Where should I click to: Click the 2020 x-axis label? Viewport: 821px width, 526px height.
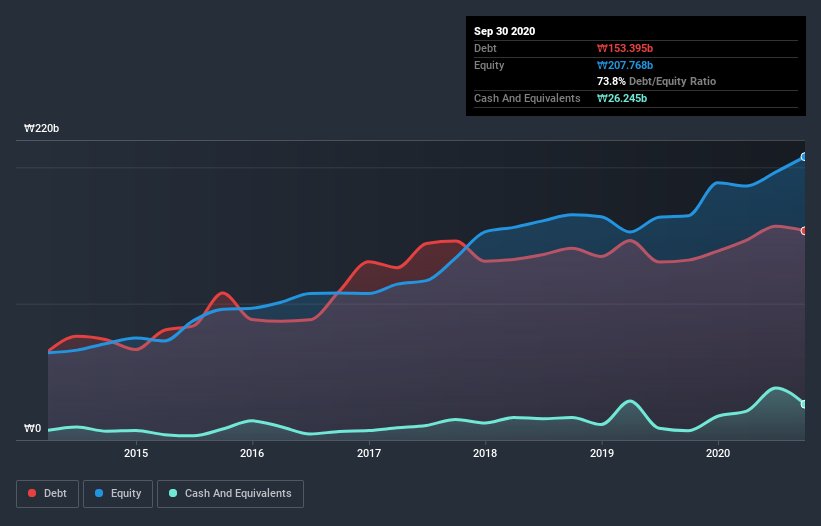(718, 453)
